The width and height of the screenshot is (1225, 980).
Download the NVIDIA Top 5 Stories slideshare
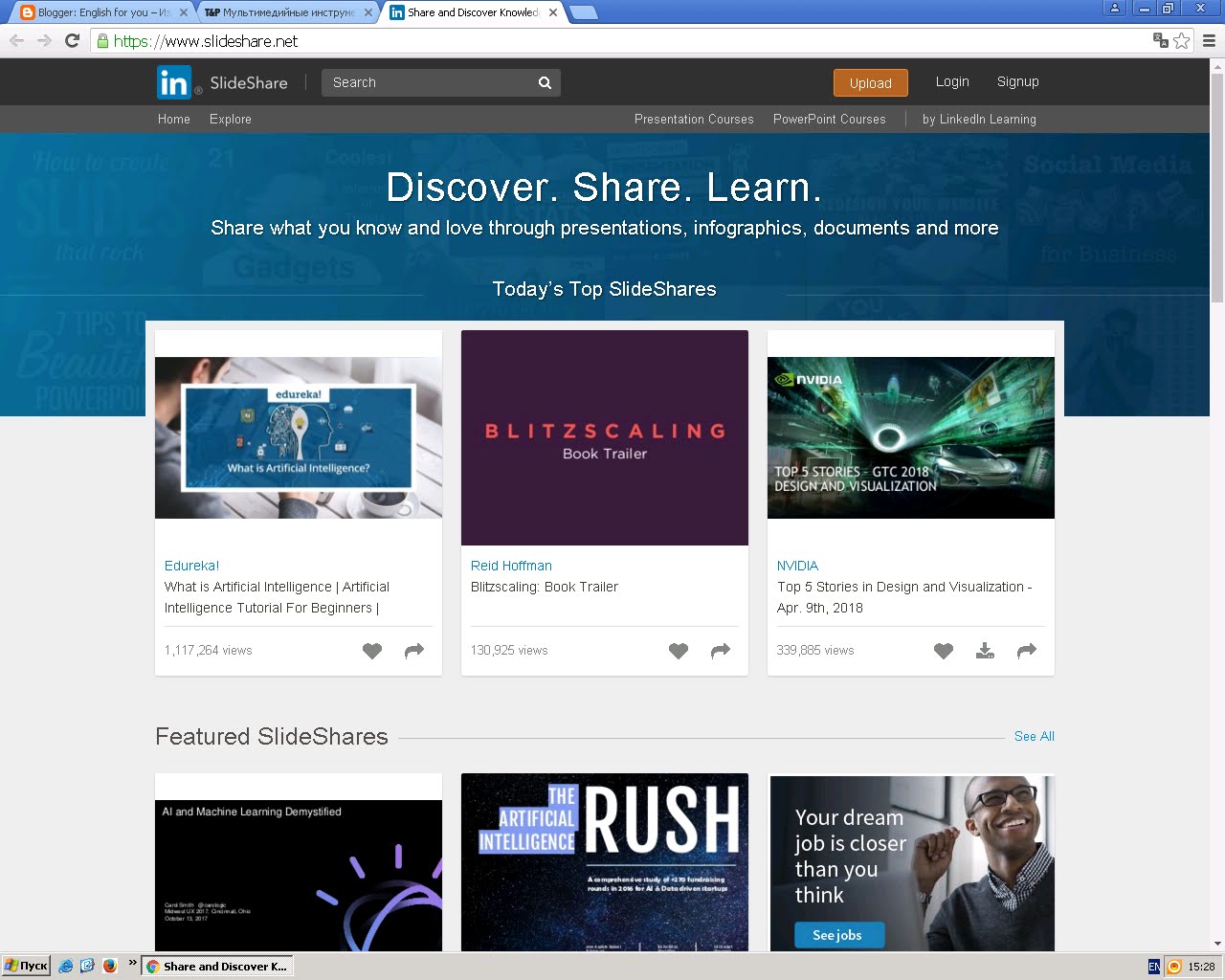[x=985, y=651]
